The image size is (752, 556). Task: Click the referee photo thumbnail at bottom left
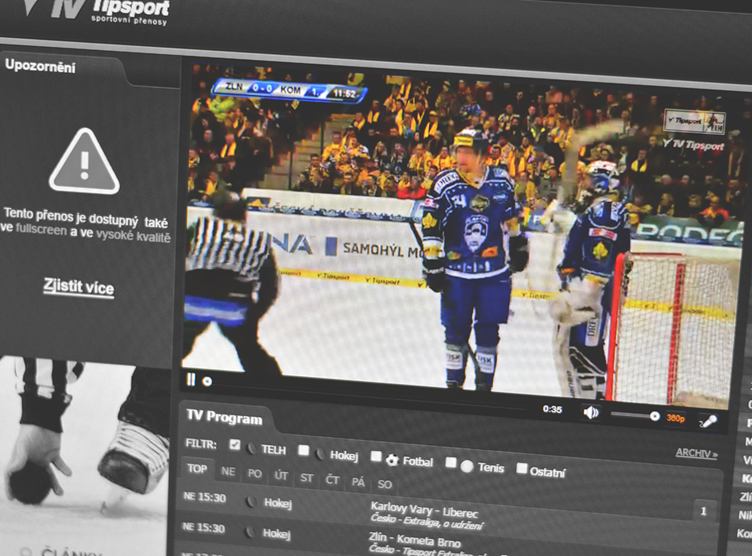84,456
